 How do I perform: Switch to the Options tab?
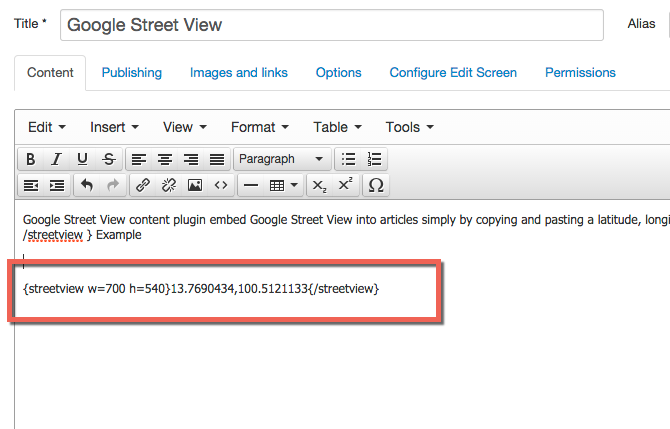[338, 73]
